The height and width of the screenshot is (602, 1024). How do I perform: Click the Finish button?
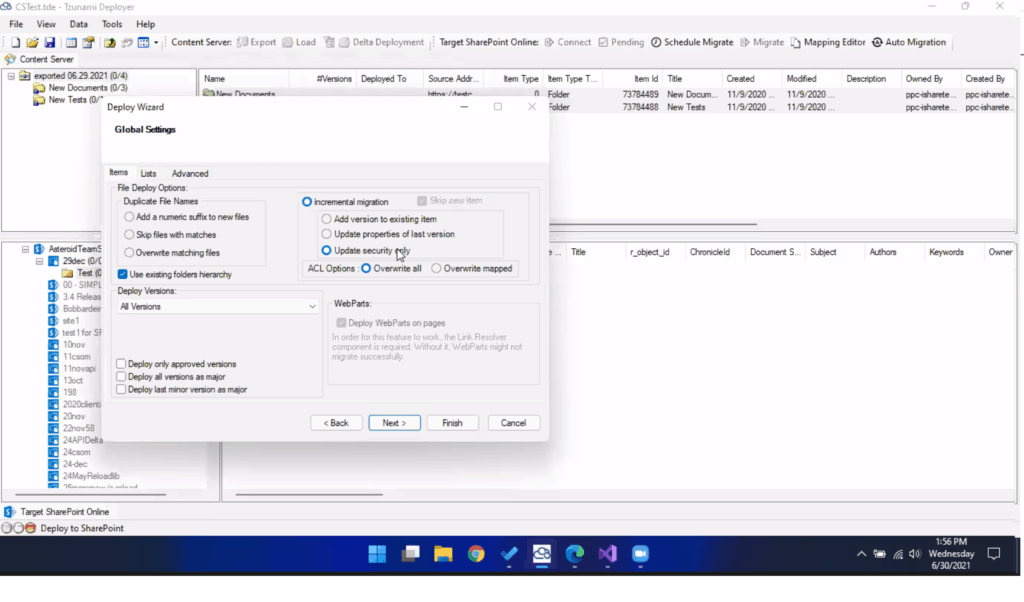pyautogui.click(x=453, y=423)
